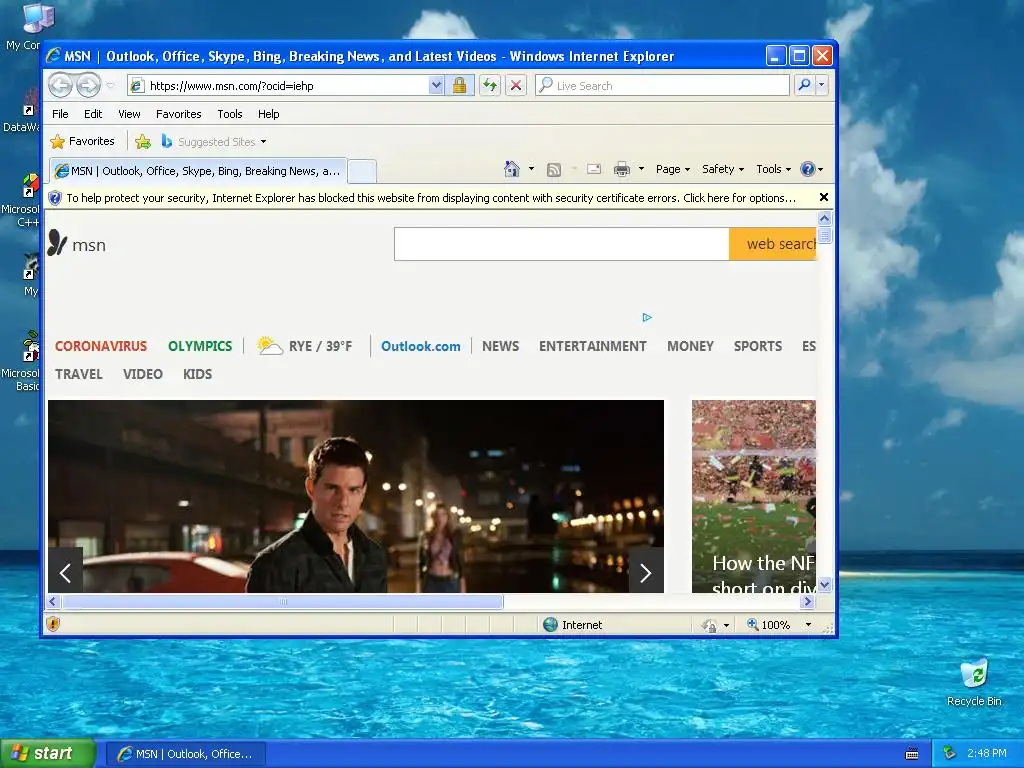Image resolution: width=1024 pixels, height=768 pixels.
Task: Click the blue Help question mark icon
Action: [x=808, y=169]
